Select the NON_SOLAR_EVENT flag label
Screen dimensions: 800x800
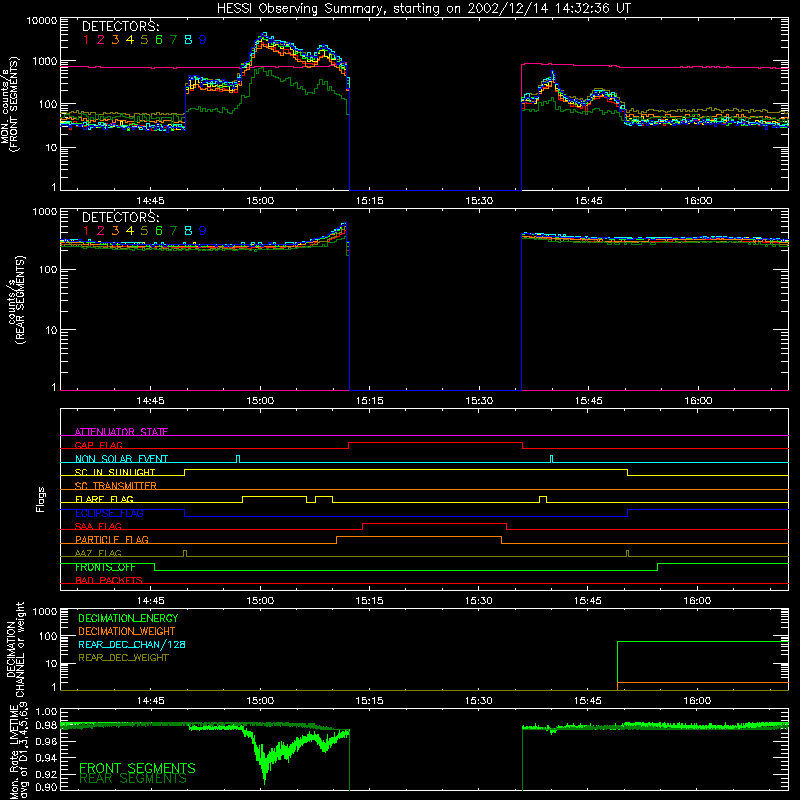click(121, 459)
